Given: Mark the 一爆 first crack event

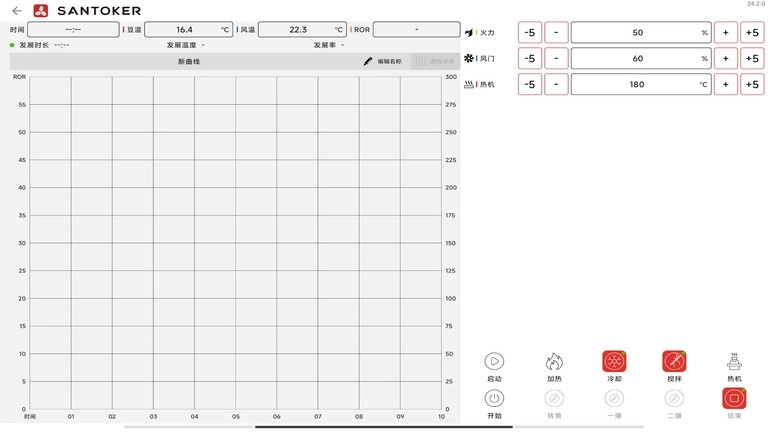Looking at the screenshot, I should click(x=614, y=398).
